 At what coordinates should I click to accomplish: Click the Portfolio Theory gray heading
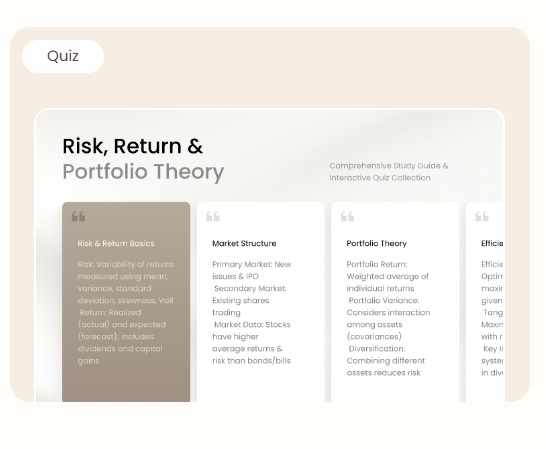point(143,171)
